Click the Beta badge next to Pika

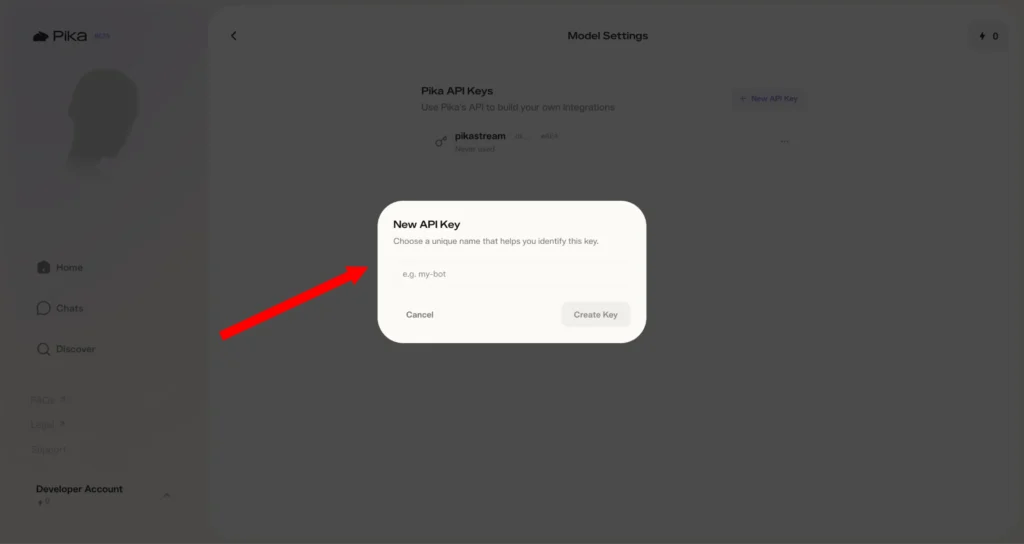point(102,36)
